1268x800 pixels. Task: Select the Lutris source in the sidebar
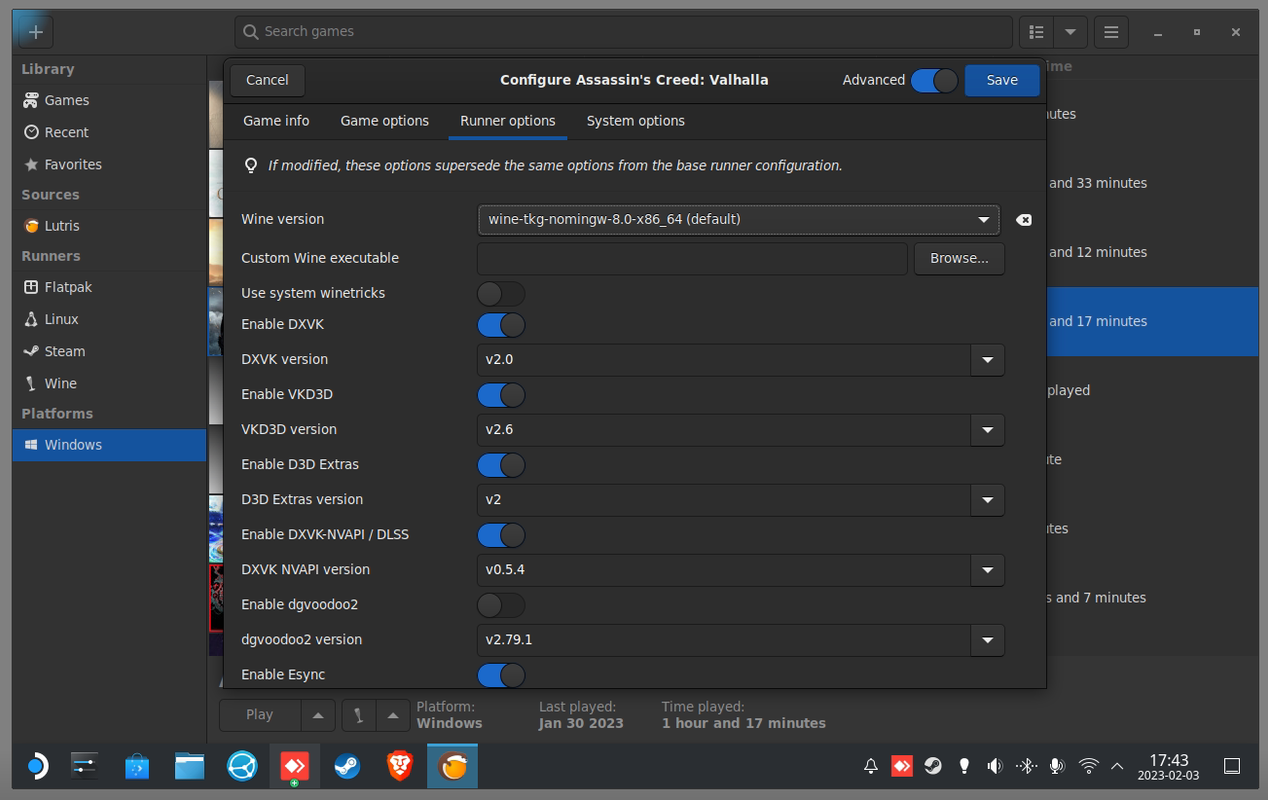tap(109, 226)
